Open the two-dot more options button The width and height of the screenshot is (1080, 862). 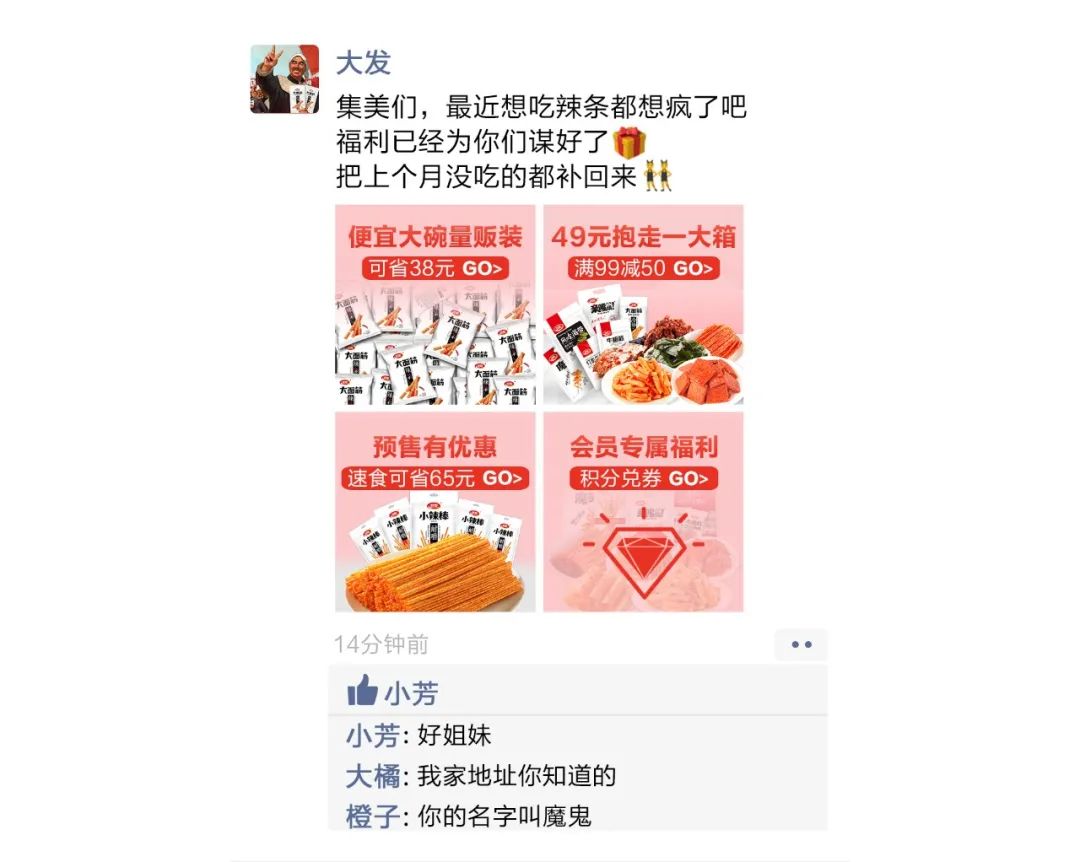tap(801, 645)
